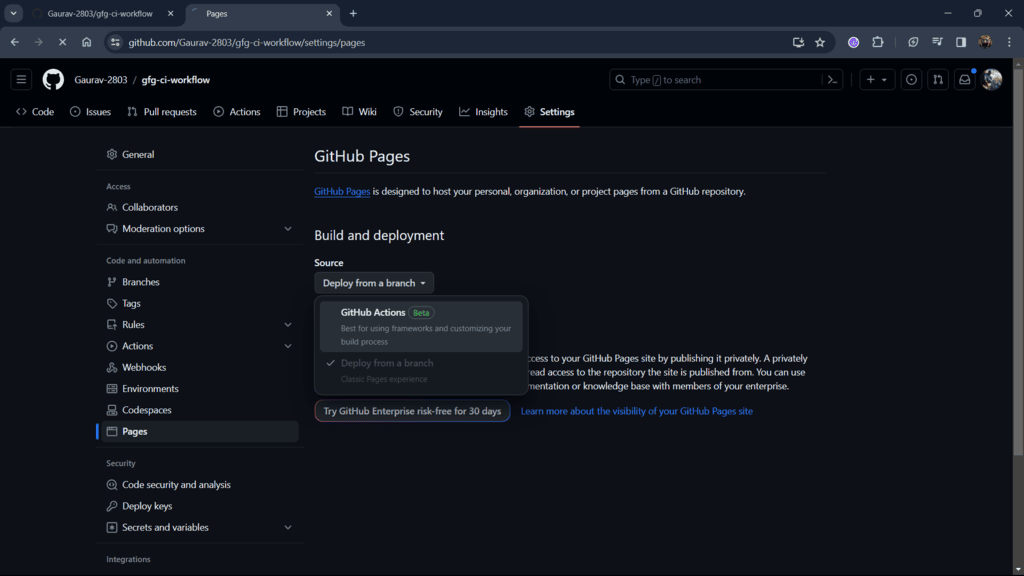This screenshot has height=576, width=1024.
Task: Open Chrome profile avatar in toolbar
Action: point(985,42)
